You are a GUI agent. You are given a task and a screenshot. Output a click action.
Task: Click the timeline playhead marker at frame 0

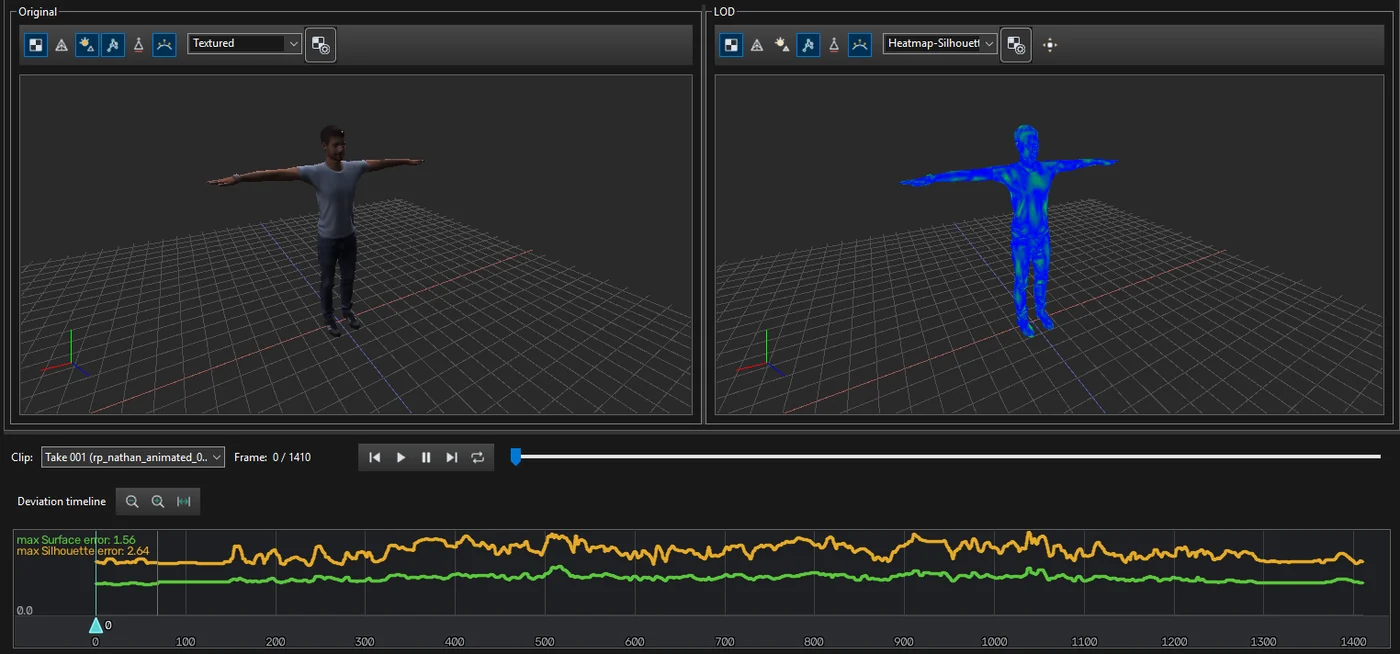[x=96, y=625]
